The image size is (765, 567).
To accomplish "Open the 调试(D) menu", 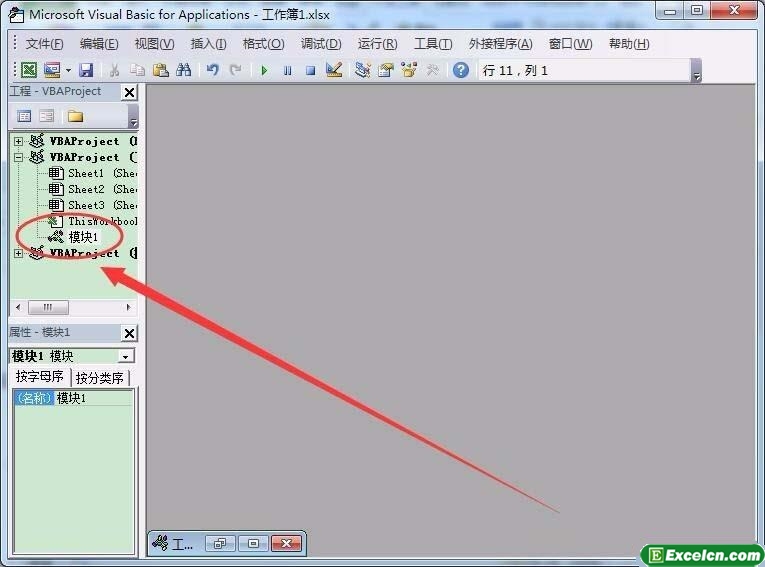I will click(321, 44).
